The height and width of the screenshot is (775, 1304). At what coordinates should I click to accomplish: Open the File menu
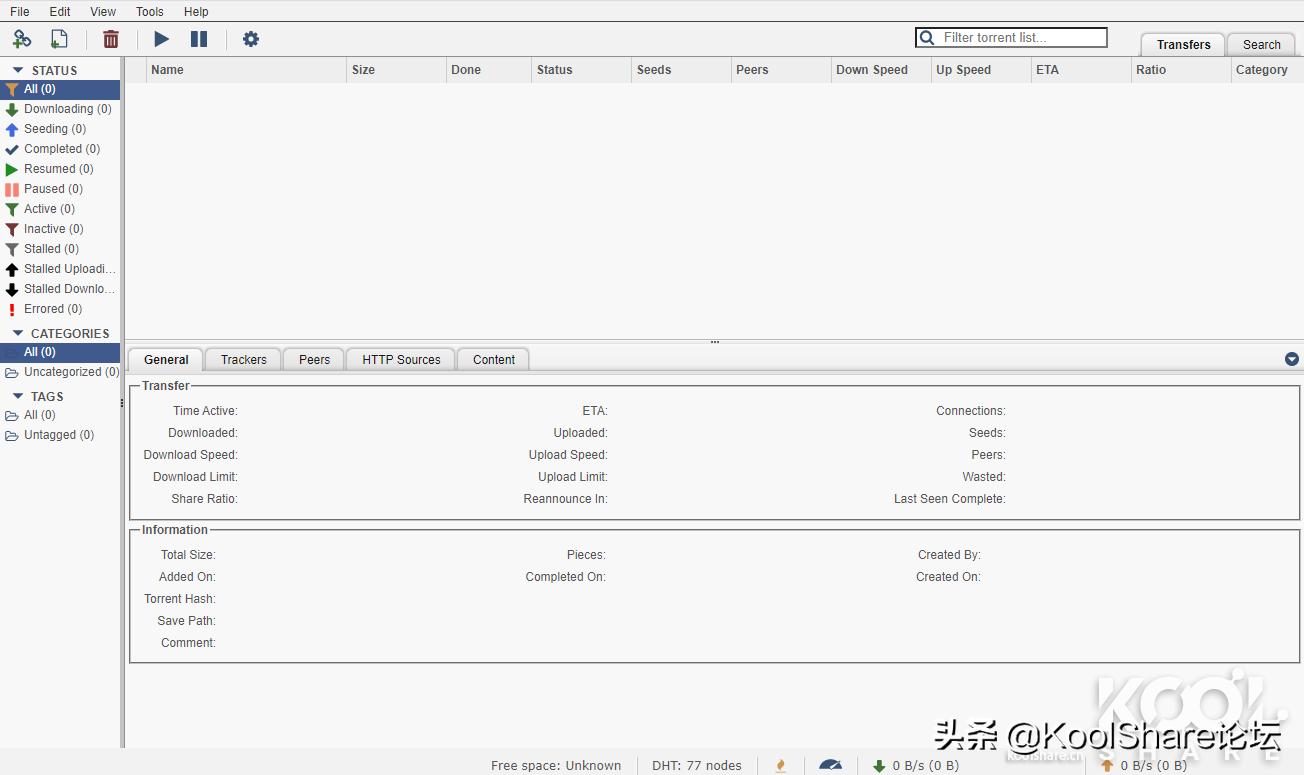(20, 11)
